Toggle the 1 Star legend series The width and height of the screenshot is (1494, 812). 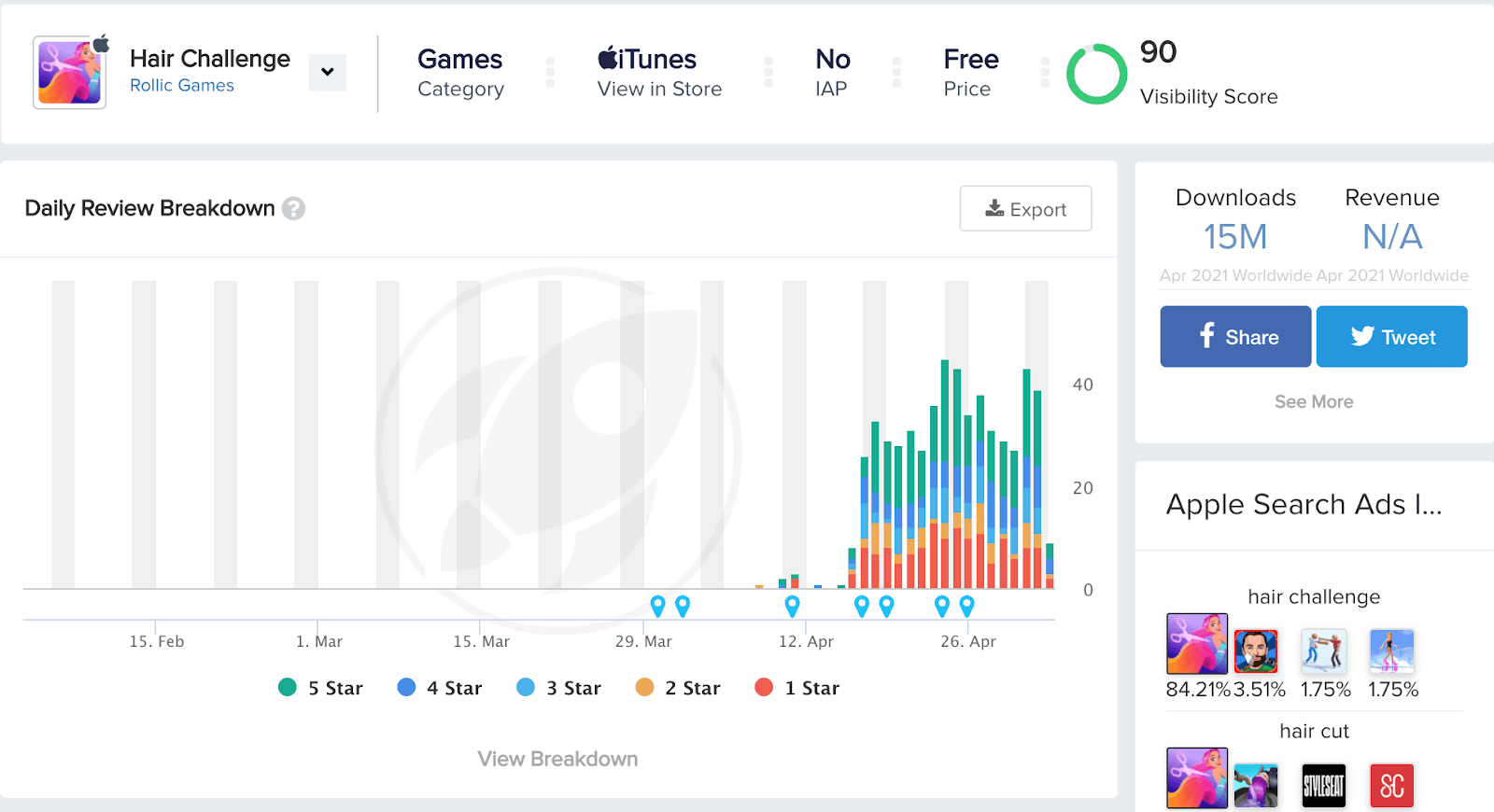(797, 688)
